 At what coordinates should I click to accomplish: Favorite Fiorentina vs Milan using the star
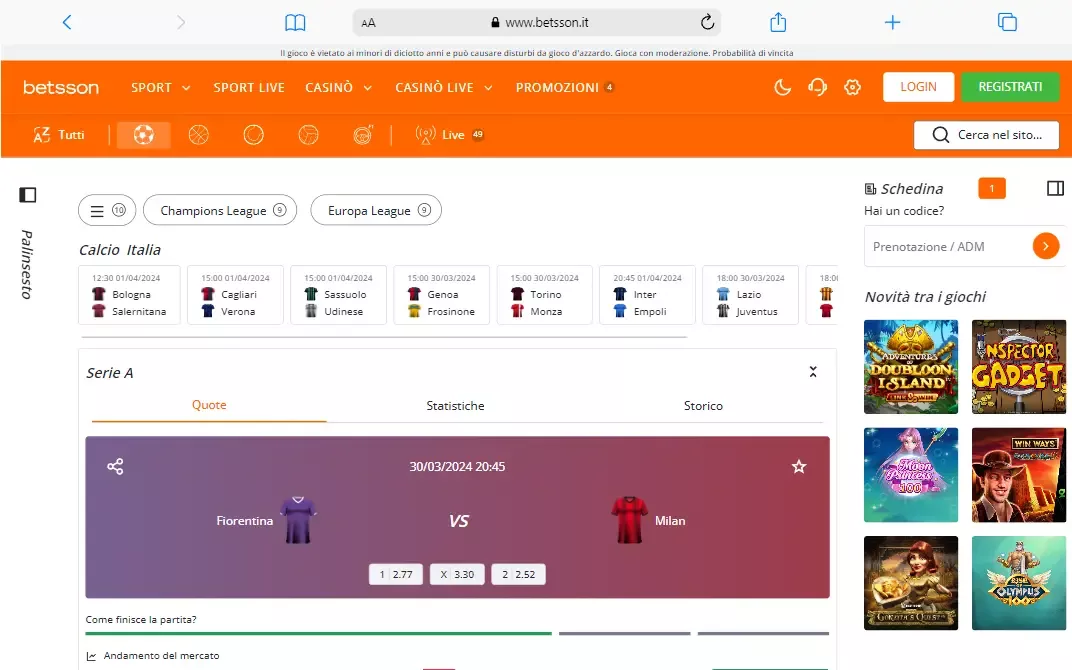(x=798, y=466)
